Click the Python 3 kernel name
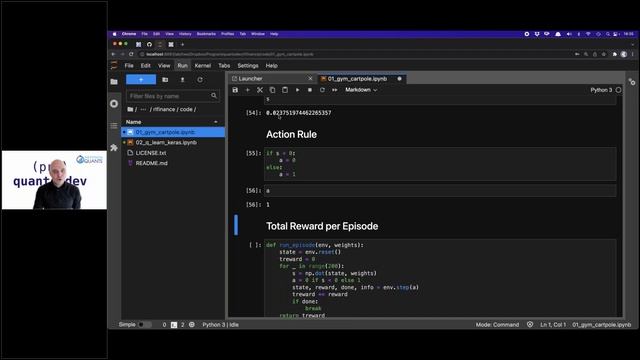The width and height of the screenshot is (640, 360). [601, 90]
